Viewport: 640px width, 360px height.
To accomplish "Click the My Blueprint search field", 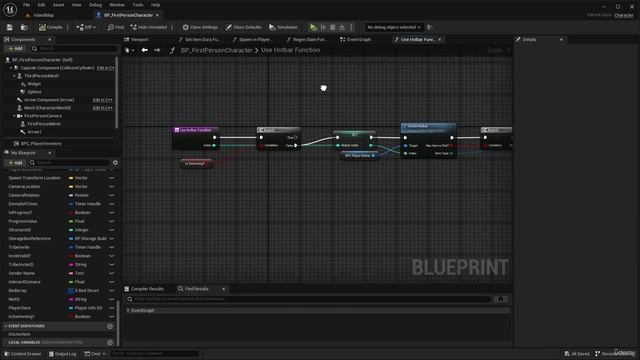I will [x=69, y=162].
